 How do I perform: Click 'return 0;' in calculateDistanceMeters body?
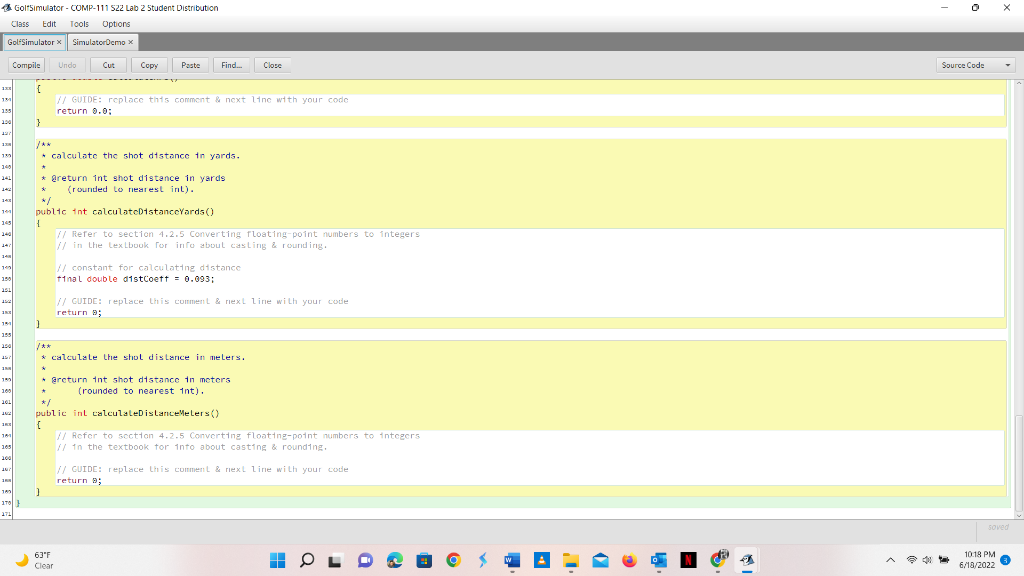[79, 481]
